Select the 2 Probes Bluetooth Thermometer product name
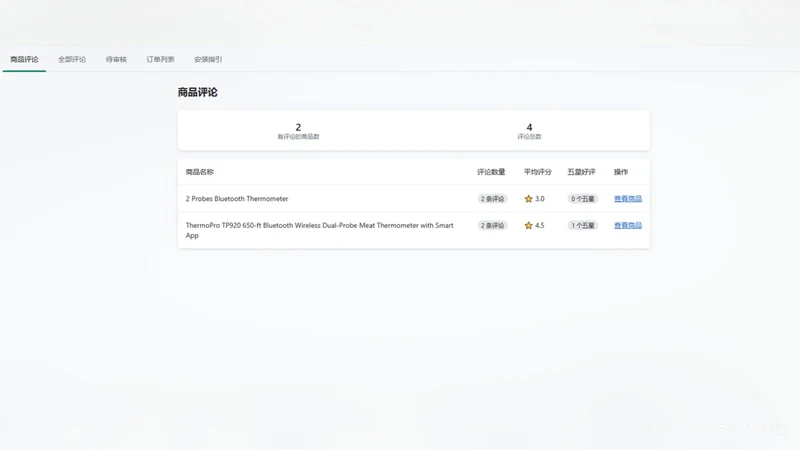The height and width of the screenshot is (450, 800). pyautogui.click(x=237, y=199)
